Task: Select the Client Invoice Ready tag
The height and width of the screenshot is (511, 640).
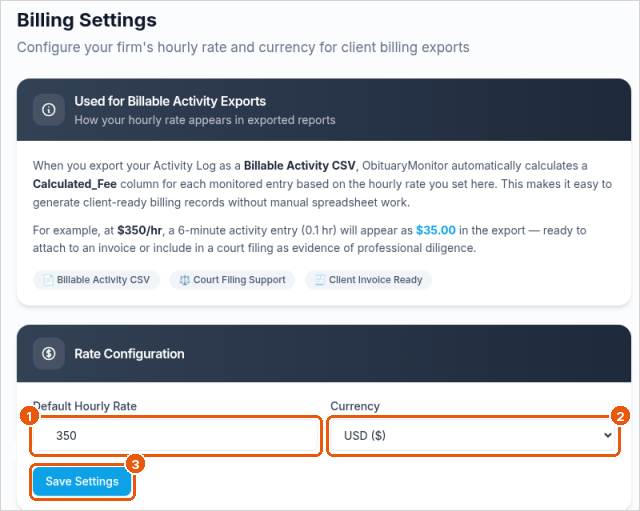Action: pos(368,280)
